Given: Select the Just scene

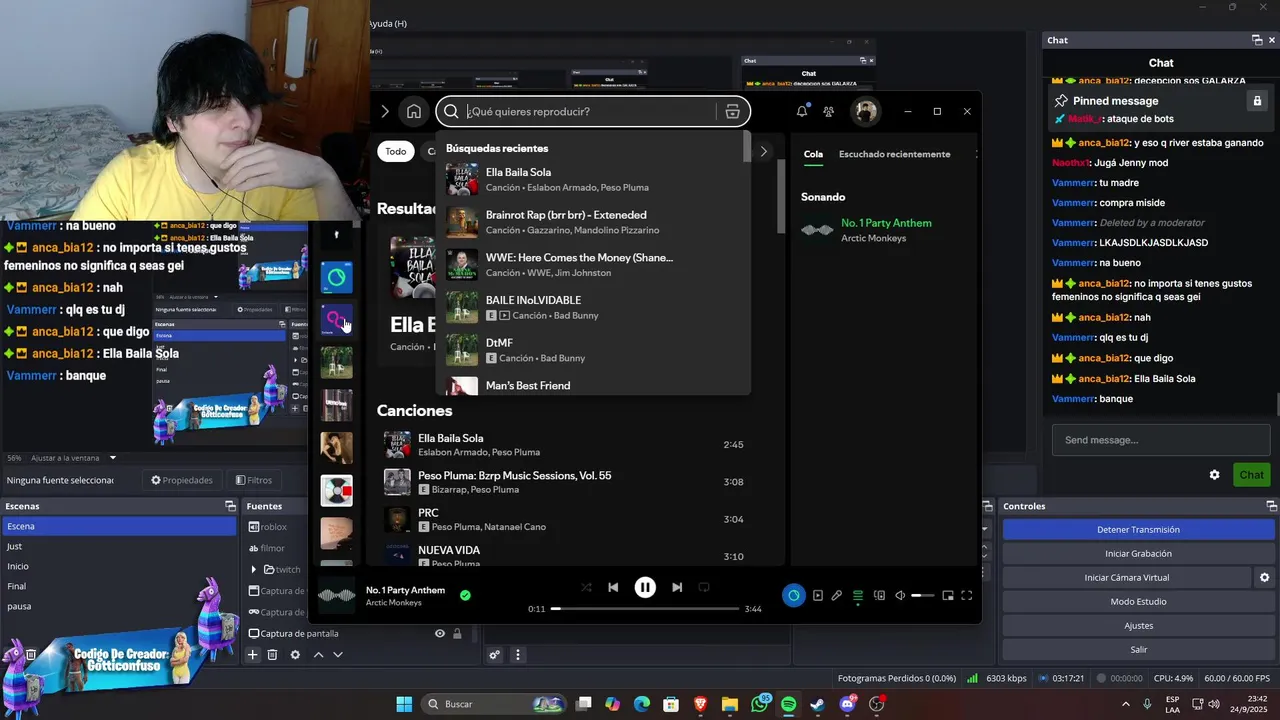Looking at the screenshot, I should [x=119, y=546].
